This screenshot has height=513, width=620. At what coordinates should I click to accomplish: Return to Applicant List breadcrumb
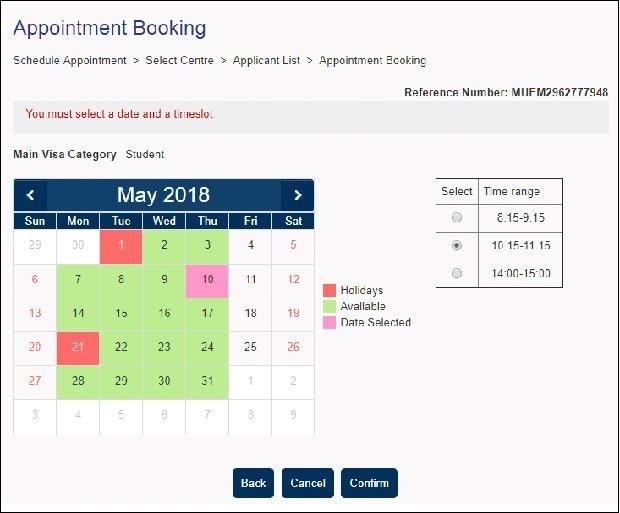pos(266,61)
